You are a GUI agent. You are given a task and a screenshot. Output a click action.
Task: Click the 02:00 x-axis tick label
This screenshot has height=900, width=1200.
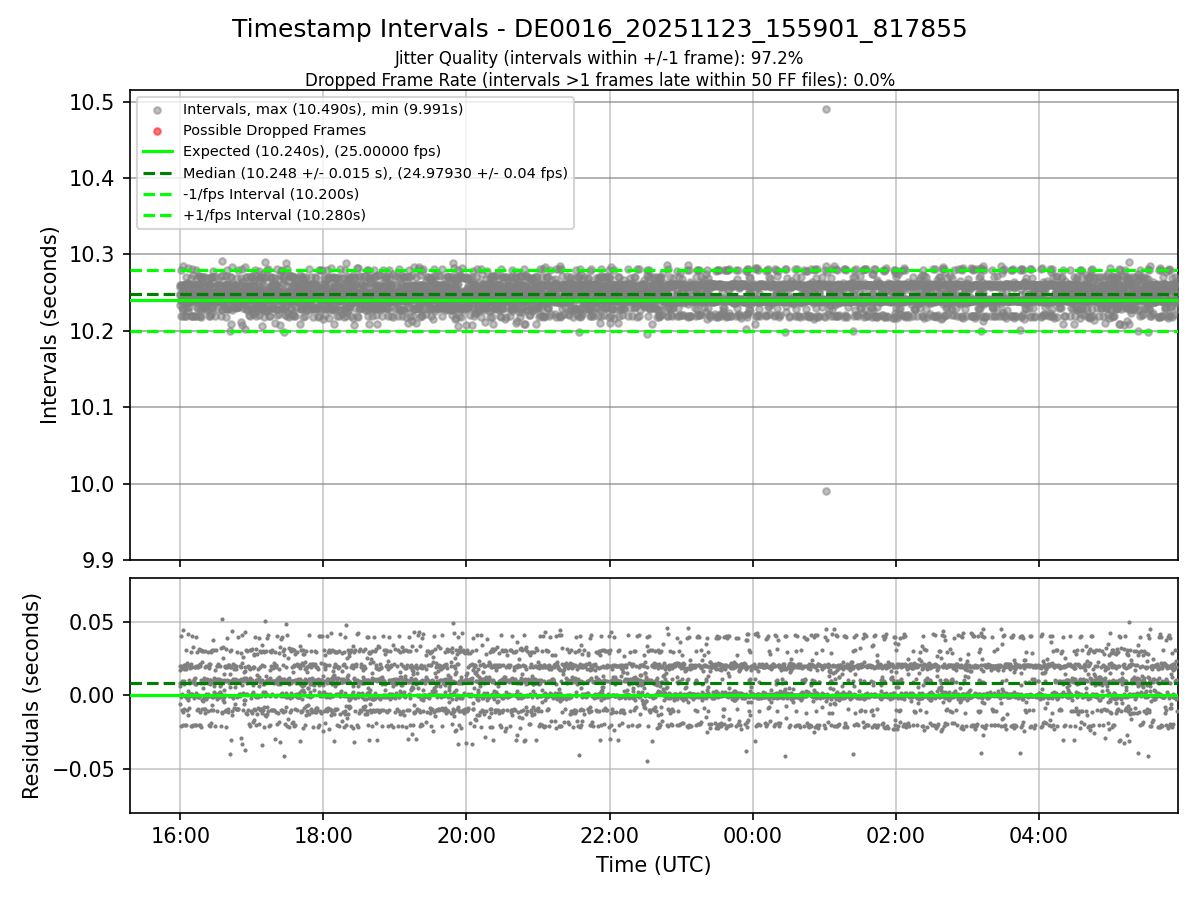click(x=895, y=835)
